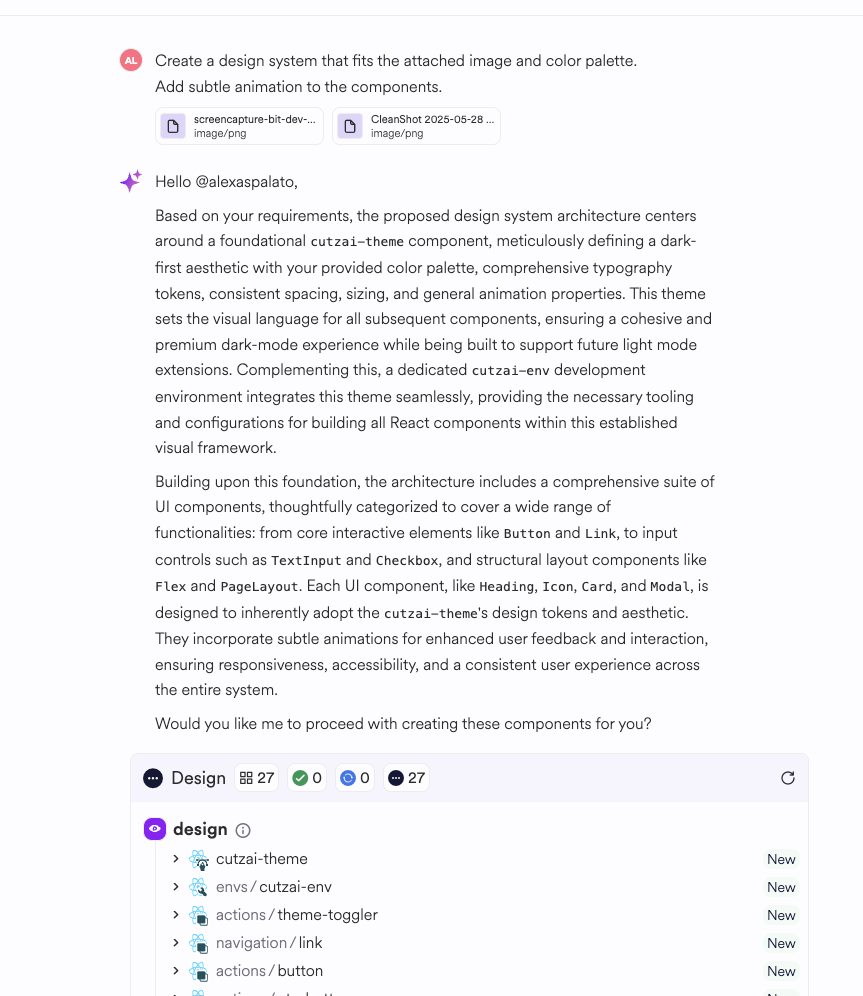Click the cutzai-theme component icon

coord(199,859)
